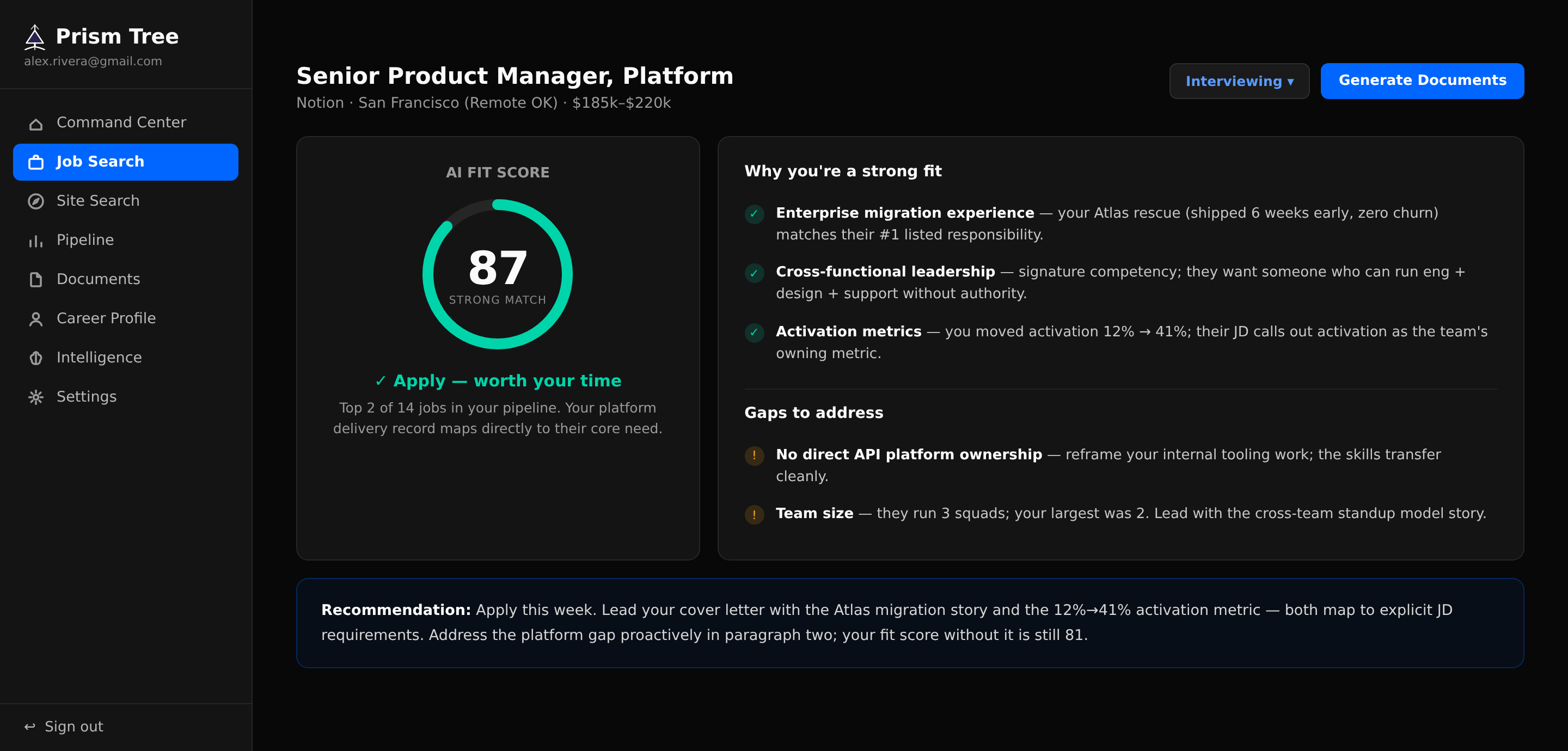Click the 87 fit score ring
The image size is (1568, 751).
497,274
